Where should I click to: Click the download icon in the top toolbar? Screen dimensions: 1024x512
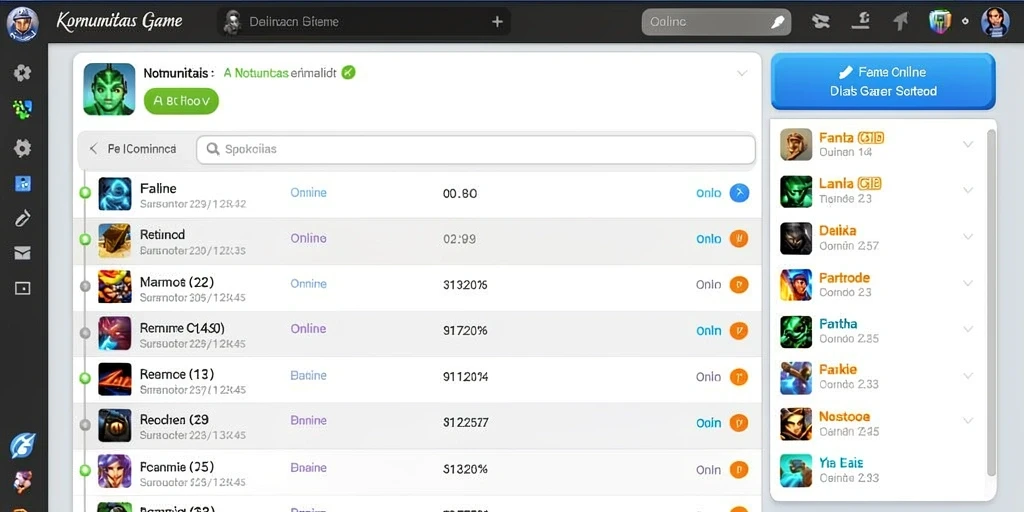pyautogui.click(x=860, y=21)
